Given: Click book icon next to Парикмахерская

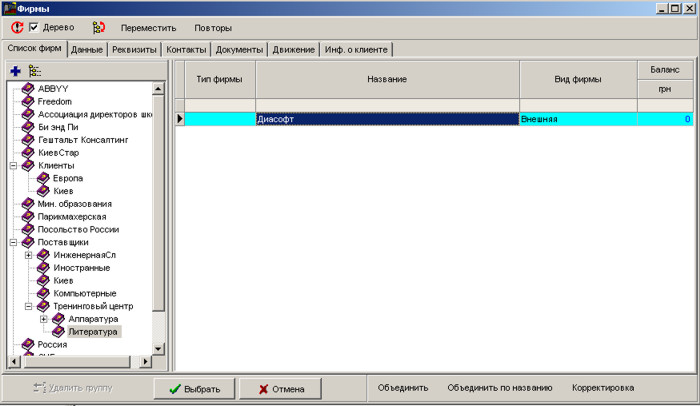Looking at the screenshot, I should point(28,216).
